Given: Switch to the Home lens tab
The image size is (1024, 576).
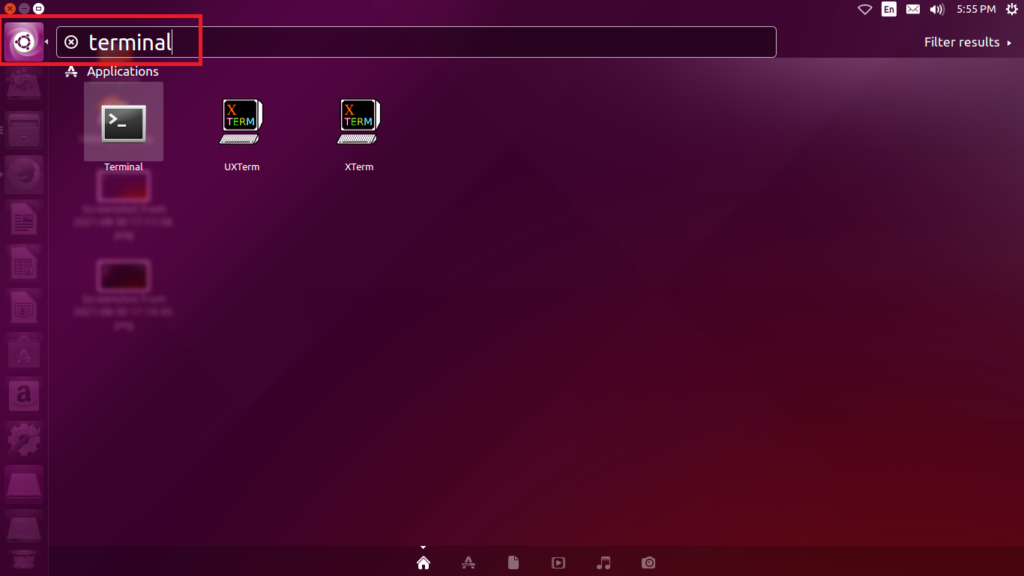Looking at the screenshot, I should (x=423, y=563).
